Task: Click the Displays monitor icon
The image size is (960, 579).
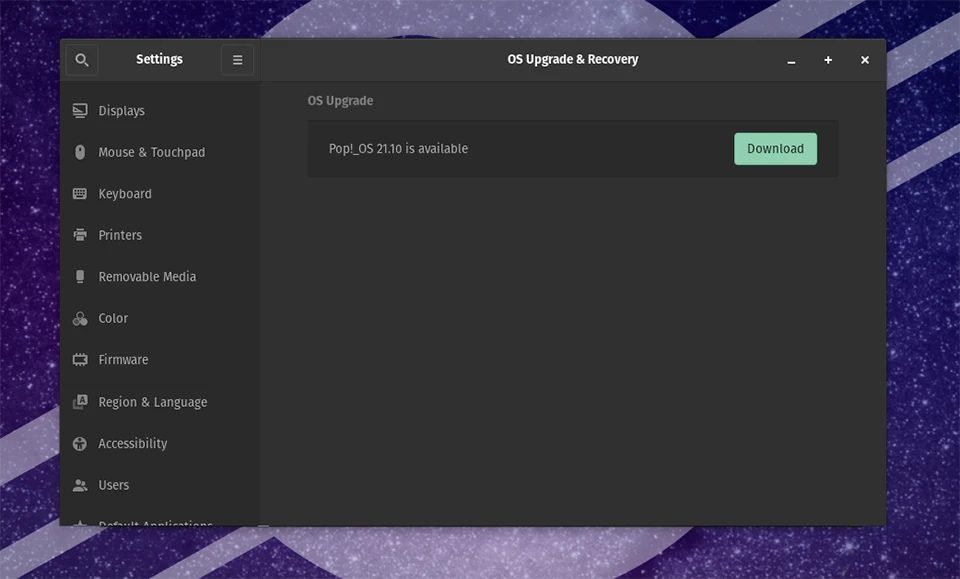Action: 80,111
